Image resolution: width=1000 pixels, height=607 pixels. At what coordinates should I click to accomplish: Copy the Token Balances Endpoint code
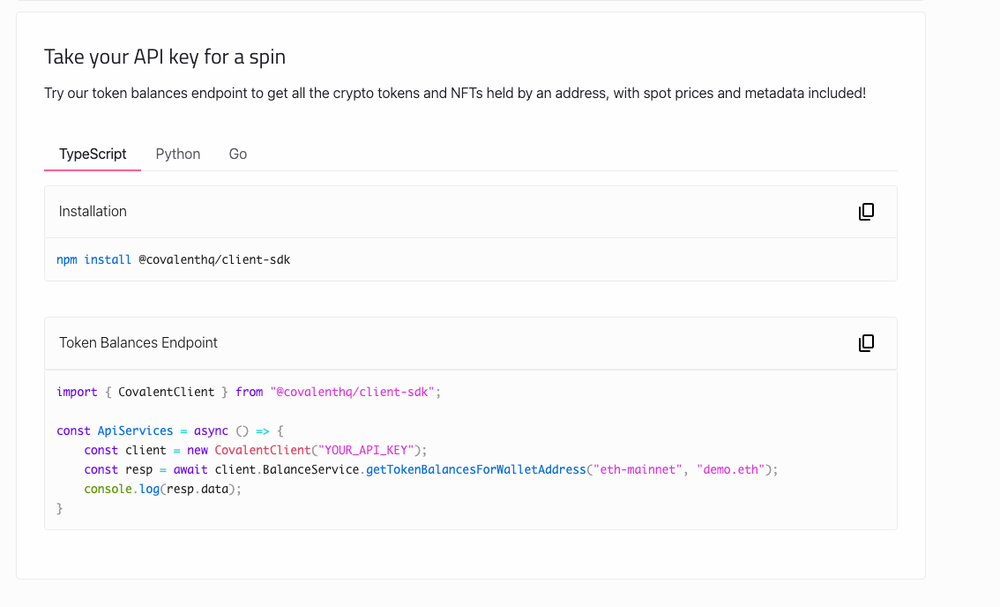coord(865,343)
